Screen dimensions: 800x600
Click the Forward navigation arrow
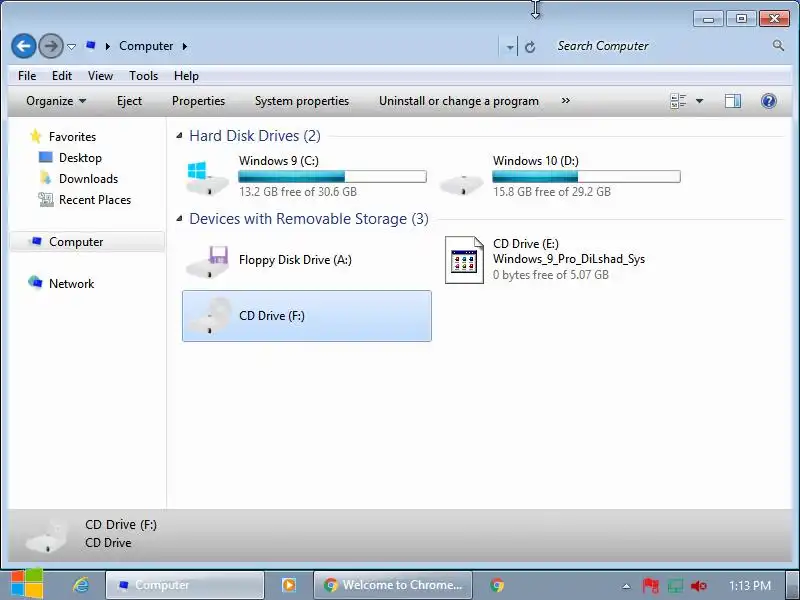51,46
